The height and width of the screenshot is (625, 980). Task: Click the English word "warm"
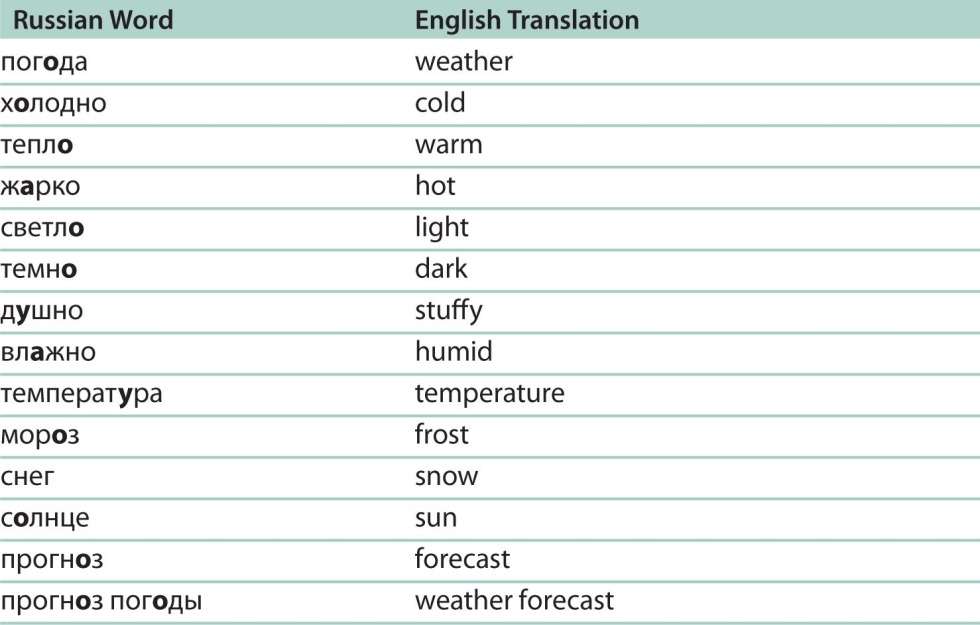(448, 145)
